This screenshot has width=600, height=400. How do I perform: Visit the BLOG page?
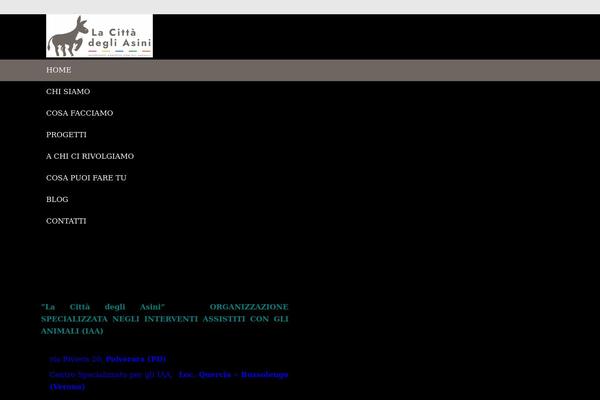pos(57,199)
